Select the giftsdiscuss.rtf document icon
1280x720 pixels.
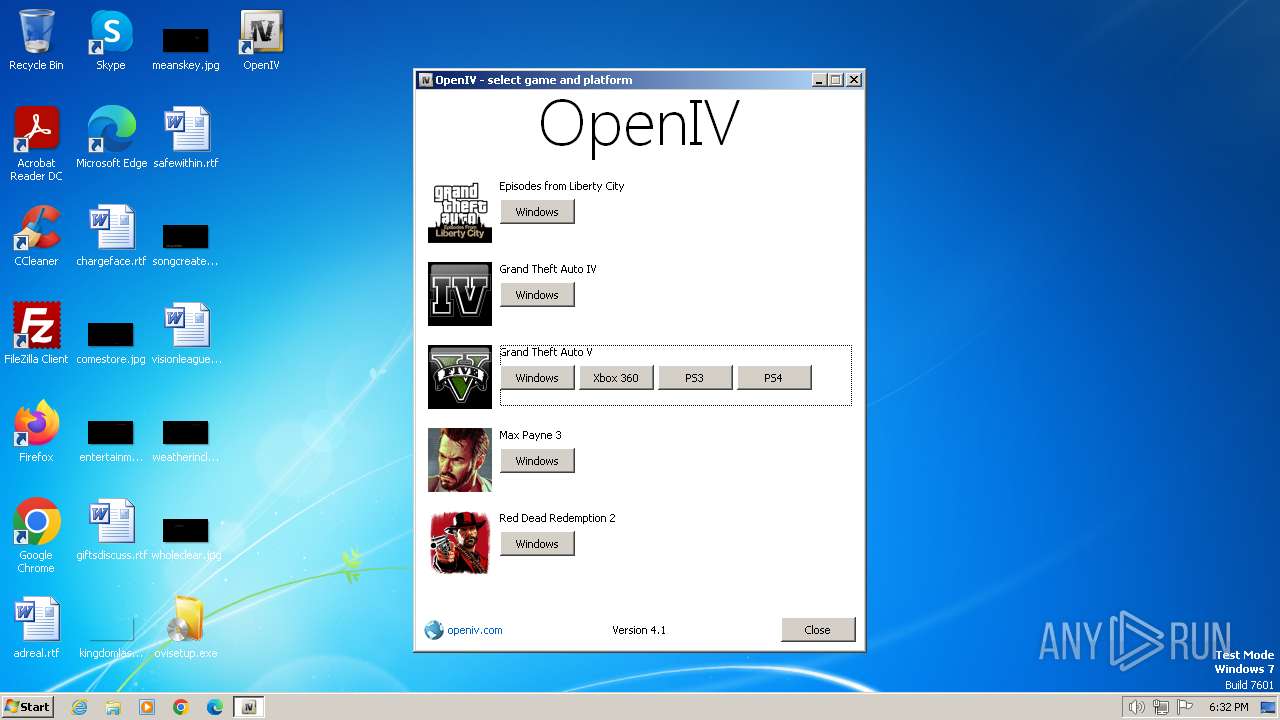[111, 530]
